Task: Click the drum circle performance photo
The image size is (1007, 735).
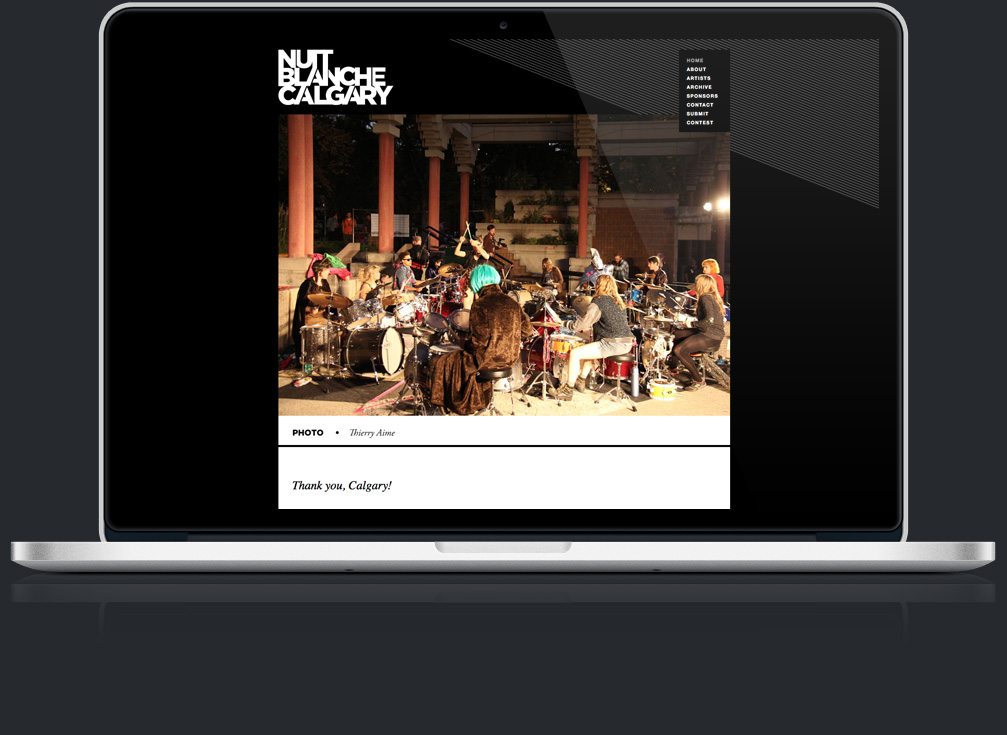Action: pyautogui.click(x=504, y=265)
